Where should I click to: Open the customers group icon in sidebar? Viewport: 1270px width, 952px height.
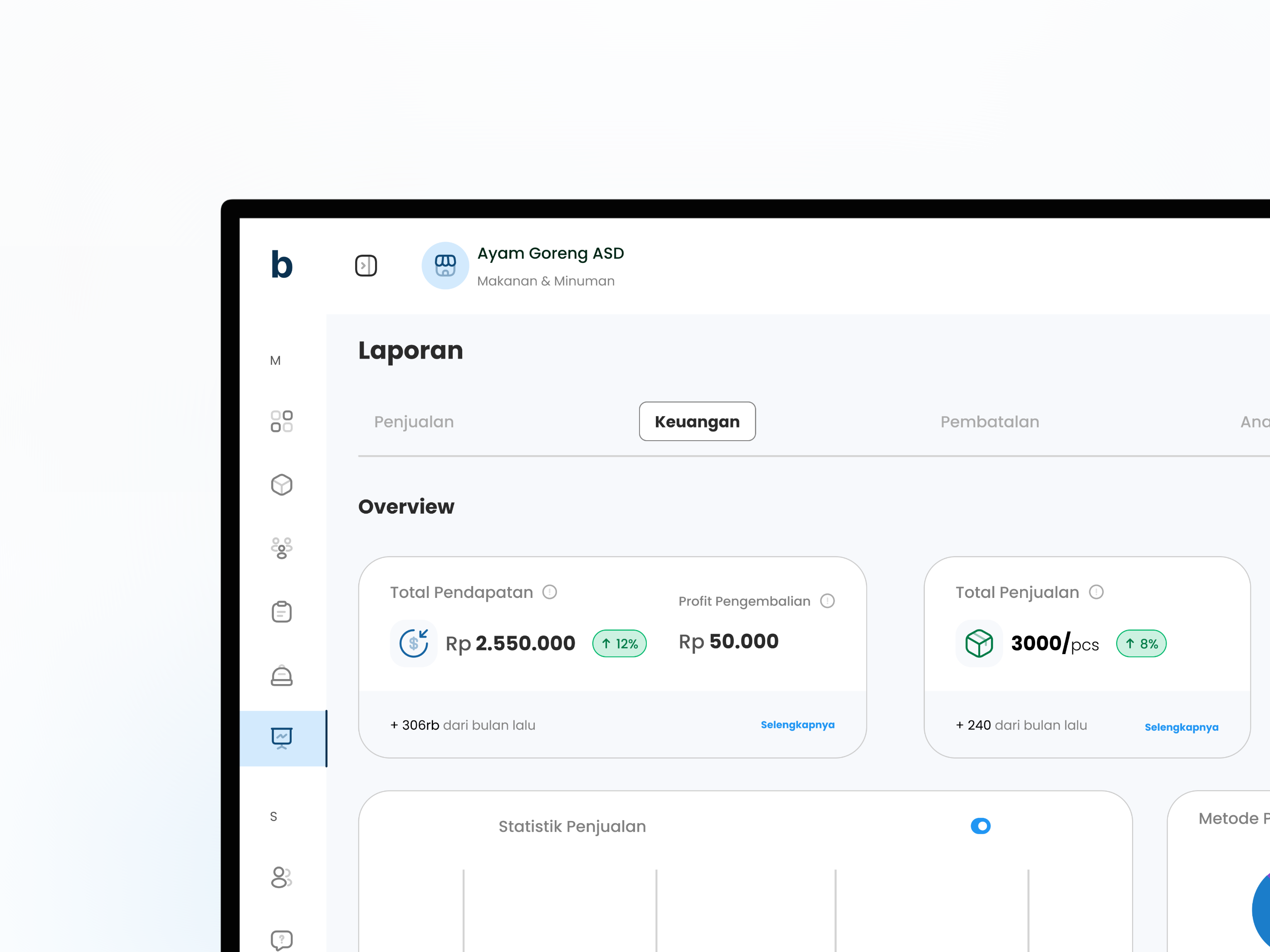(281, 548)
